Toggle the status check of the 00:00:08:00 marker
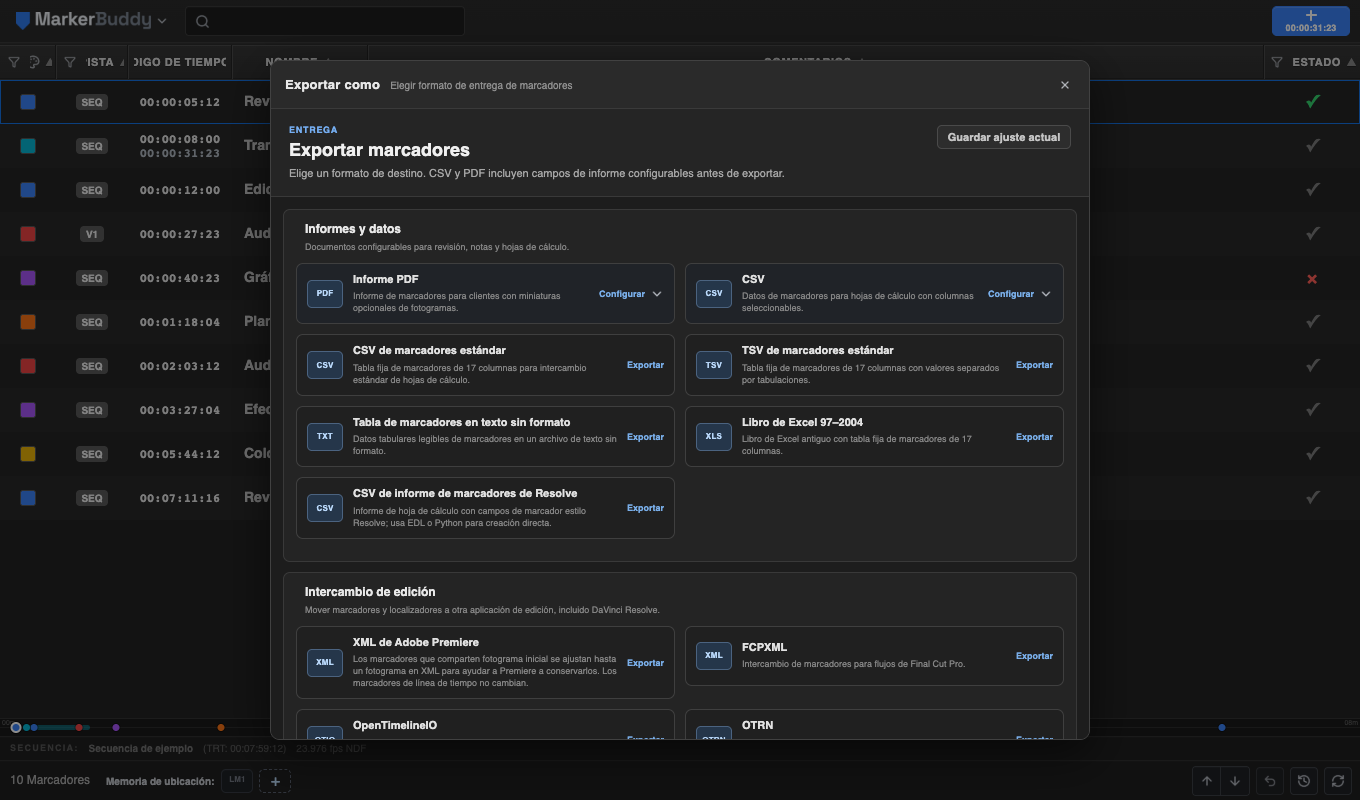This screenshot has width=1360, height=800. coord(1313,146)
